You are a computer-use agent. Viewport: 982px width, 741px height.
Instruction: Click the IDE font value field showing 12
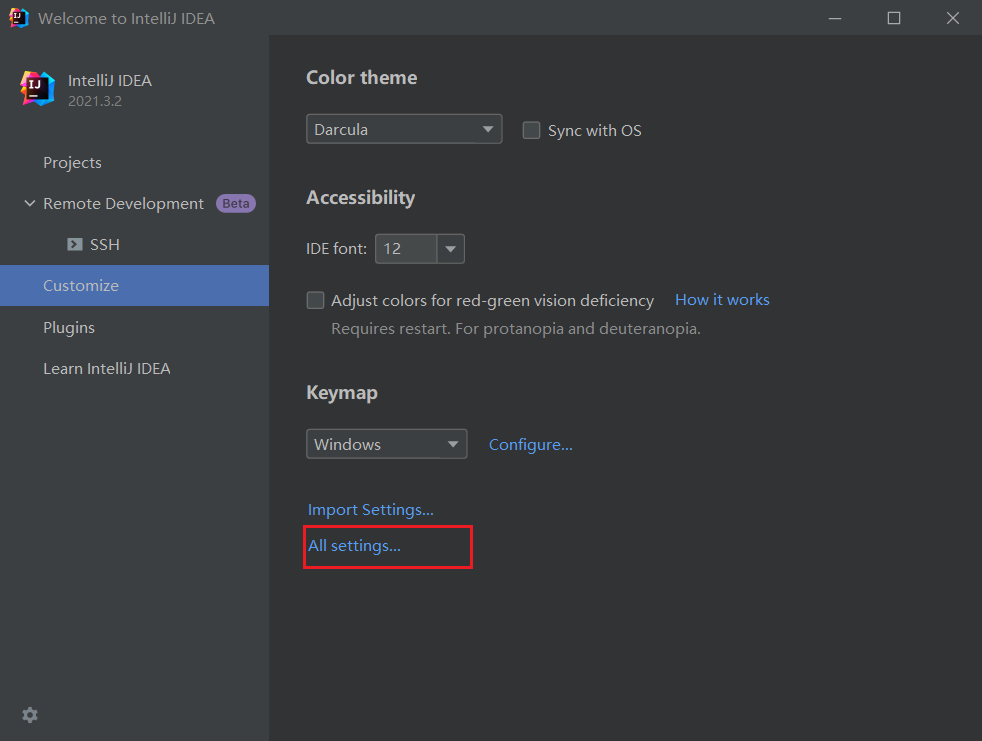406,249
